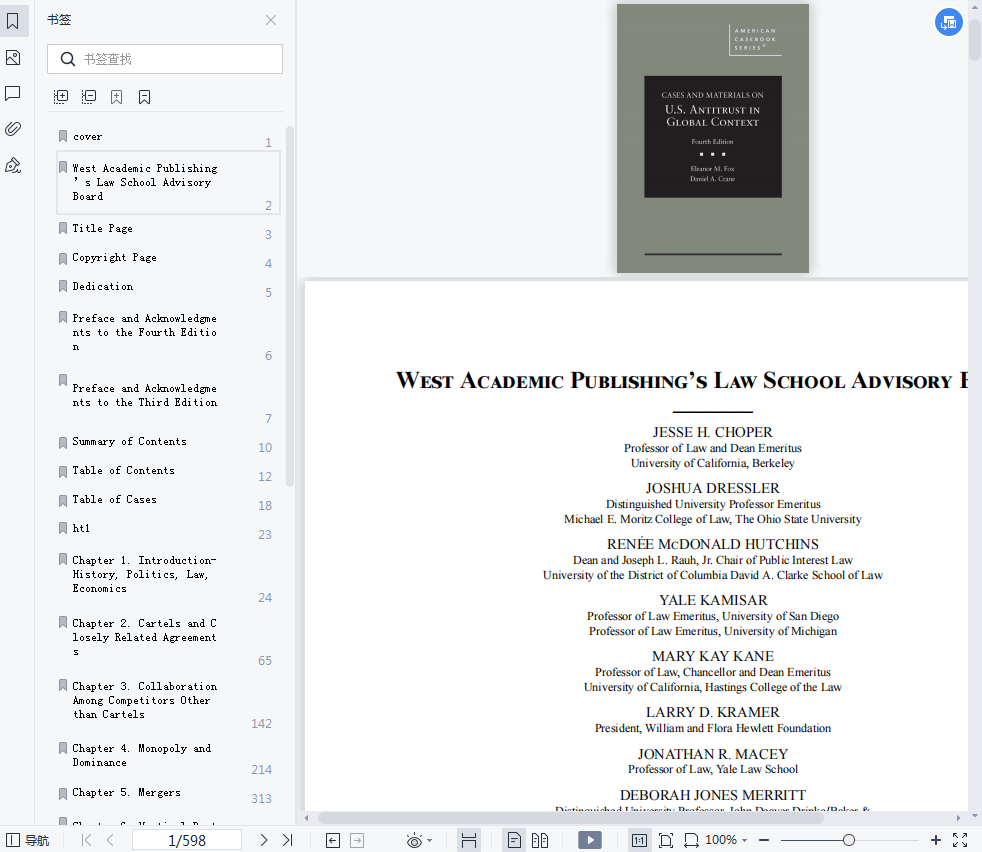Fit width icon in status bar
The height and width of the screenshot is (852, 982).
coord(691,841)
